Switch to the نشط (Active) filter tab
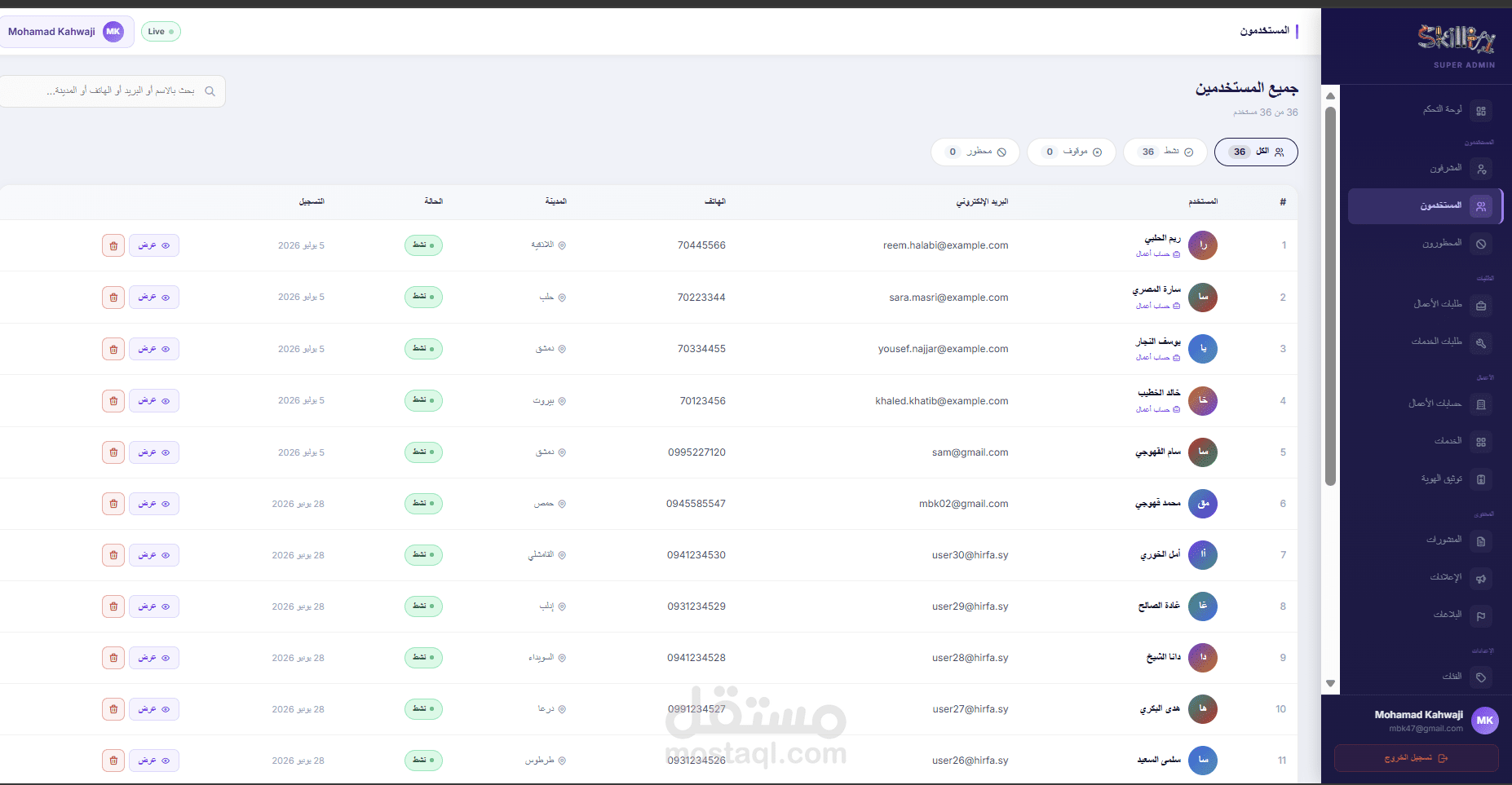The height and width of the screenshot is (785, 1512). 1165,152
